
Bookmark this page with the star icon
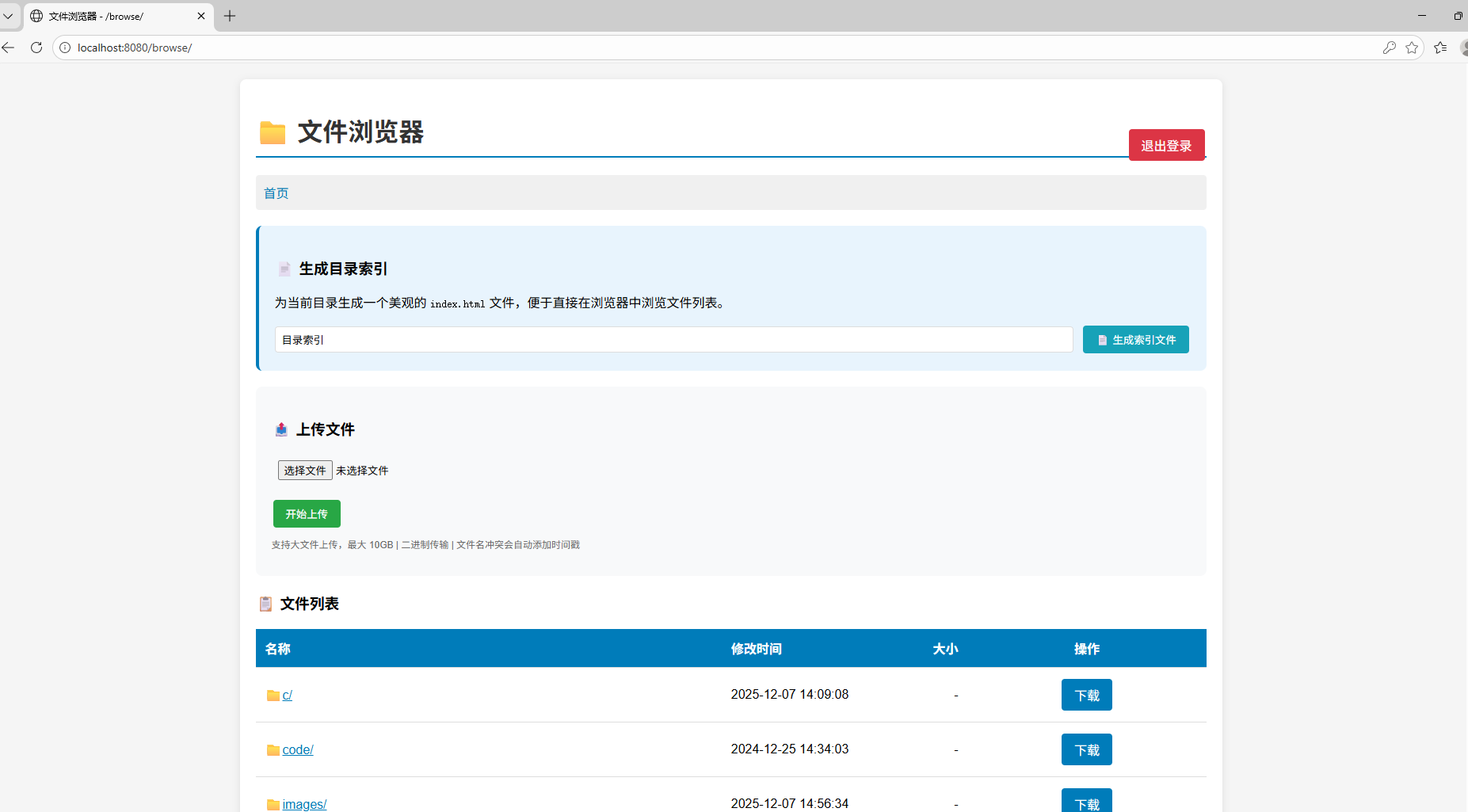point(1412,48)
